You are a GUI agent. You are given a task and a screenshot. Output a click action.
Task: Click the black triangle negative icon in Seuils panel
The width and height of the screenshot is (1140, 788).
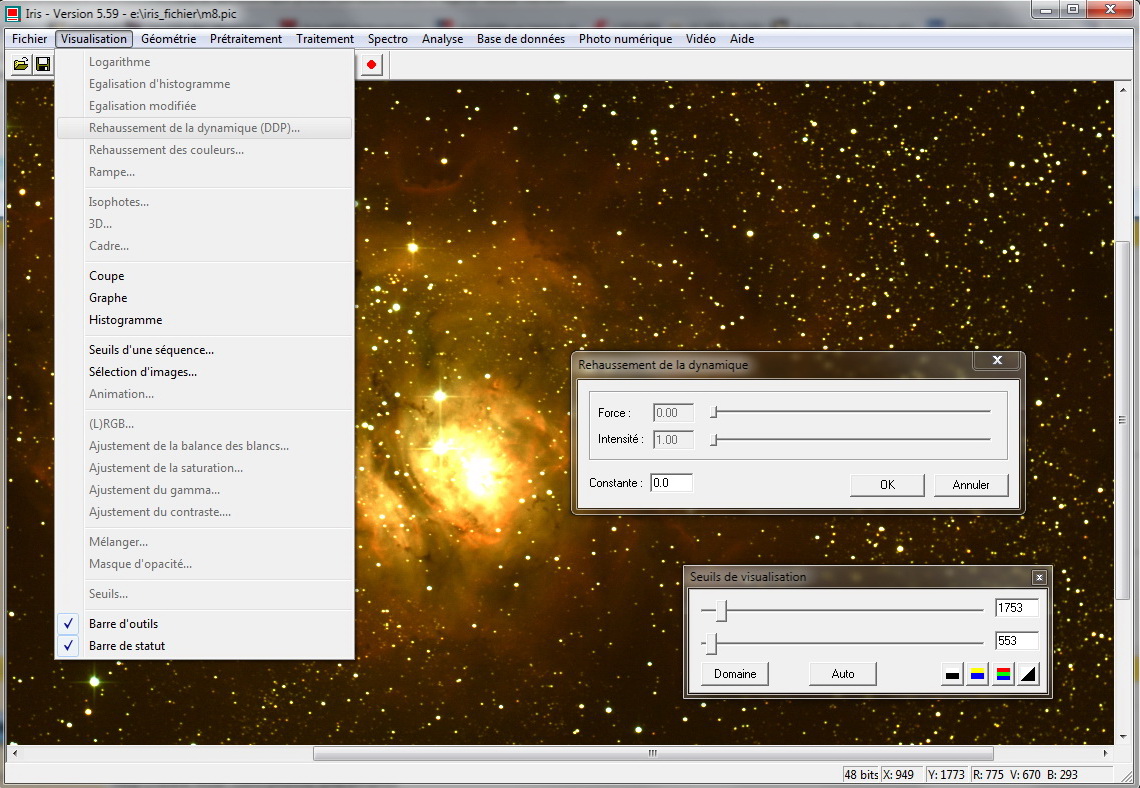click(x=1028, y=674)
